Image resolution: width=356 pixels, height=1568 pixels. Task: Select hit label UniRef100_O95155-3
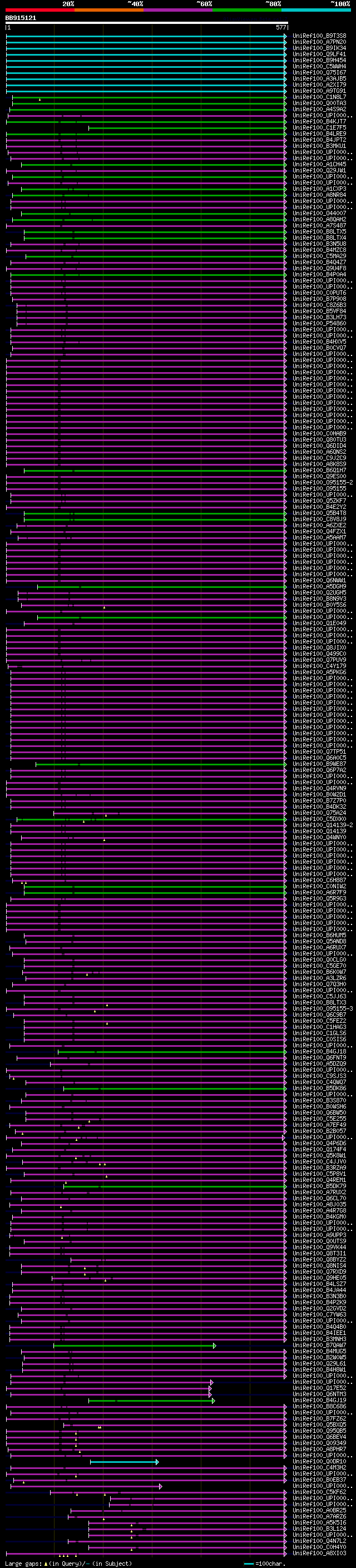coord(323,1009)
